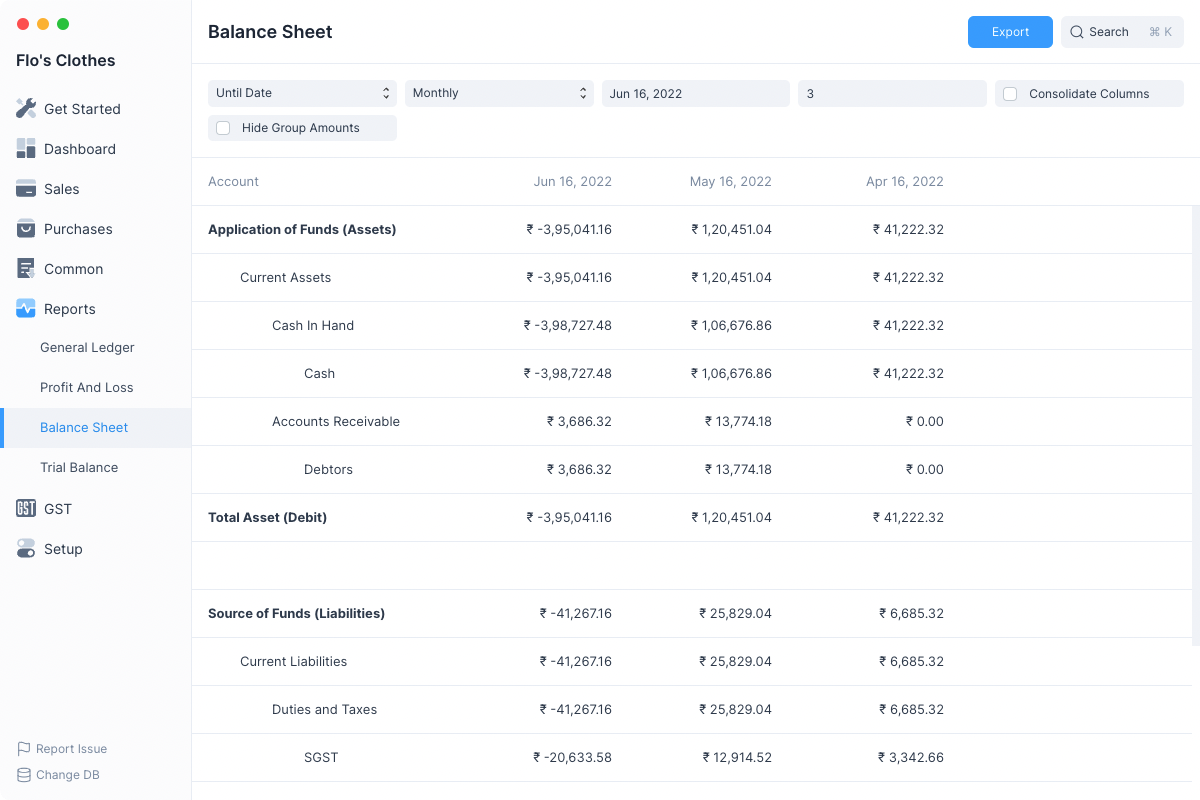Switch to the Profit And Loss report
This screenshot has height=800, width=1200.
tap(86, 388)
